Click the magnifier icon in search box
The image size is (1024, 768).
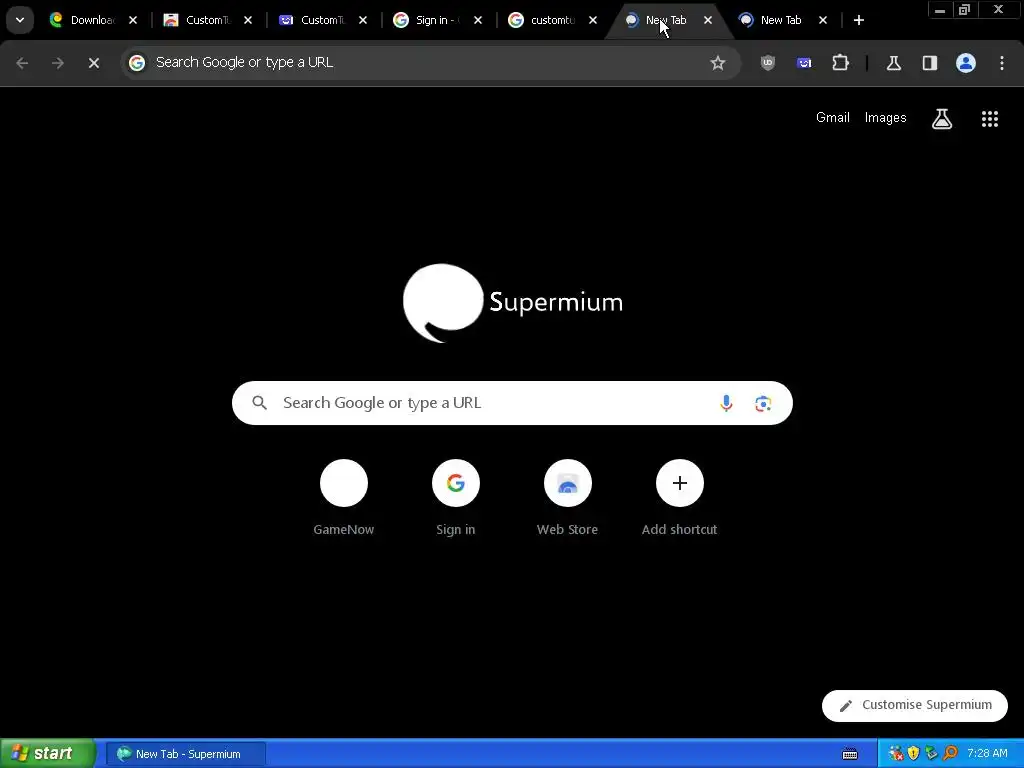259,403
